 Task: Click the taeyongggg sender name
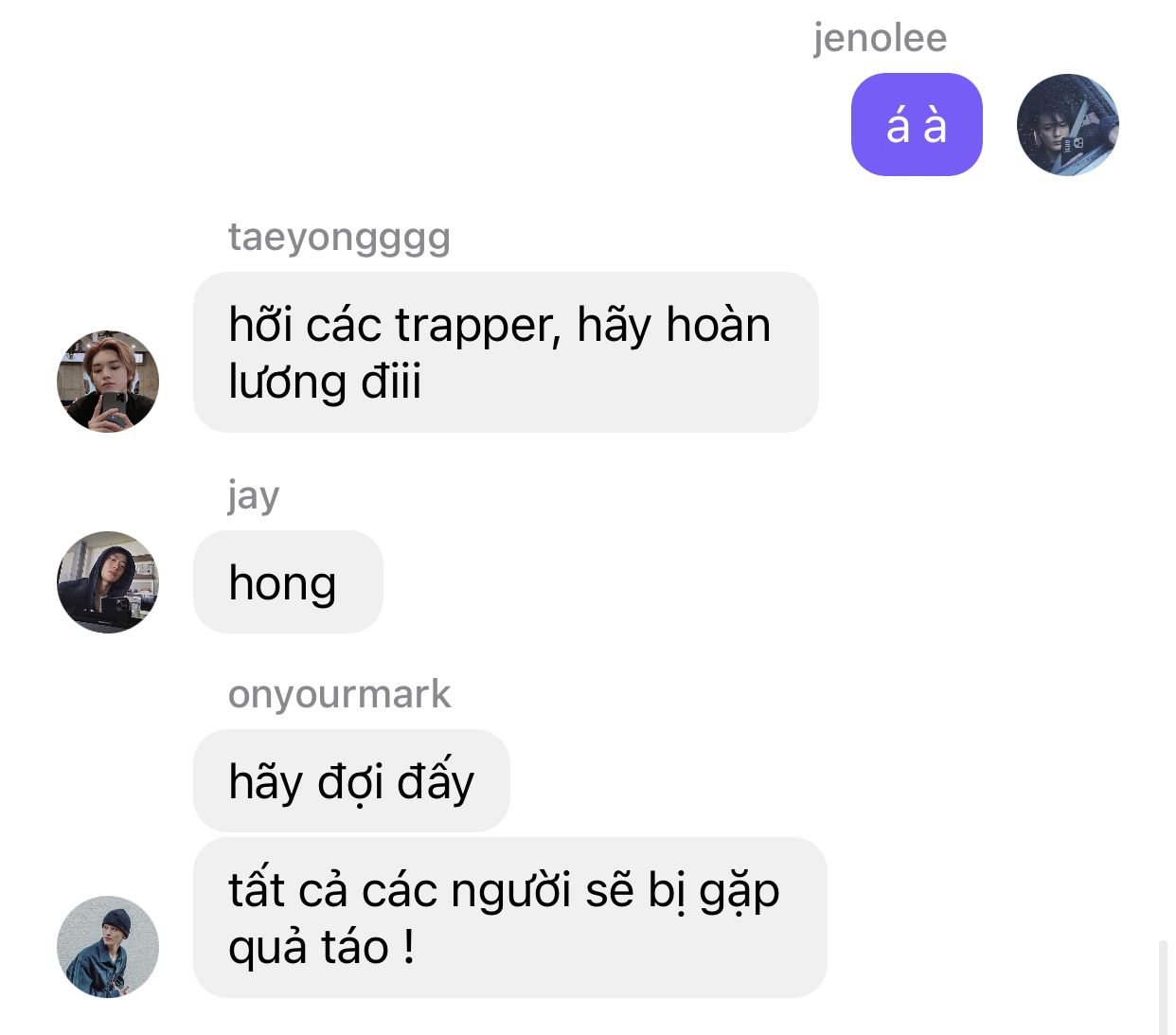[x=339, y=237]
